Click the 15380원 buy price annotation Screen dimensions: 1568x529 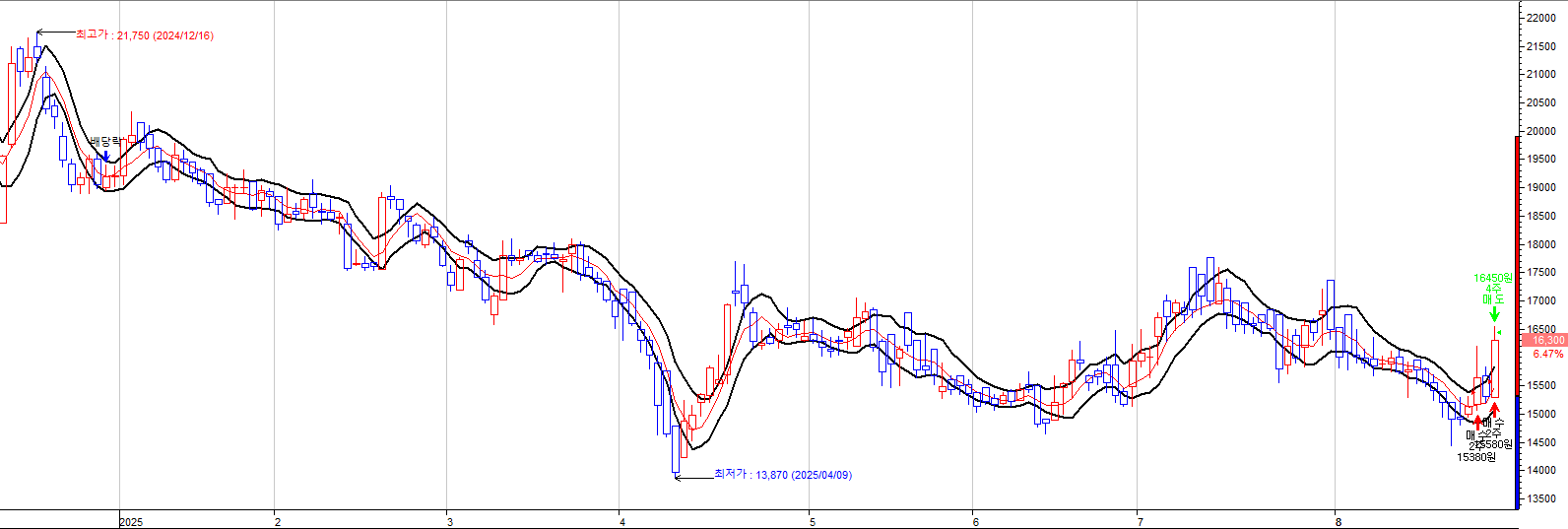click(1476, 457)
